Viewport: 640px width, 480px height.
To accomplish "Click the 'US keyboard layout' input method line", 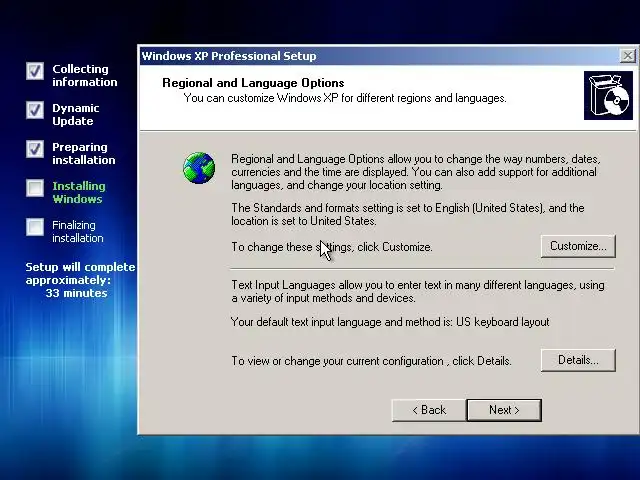I will (x=390, y=322).
